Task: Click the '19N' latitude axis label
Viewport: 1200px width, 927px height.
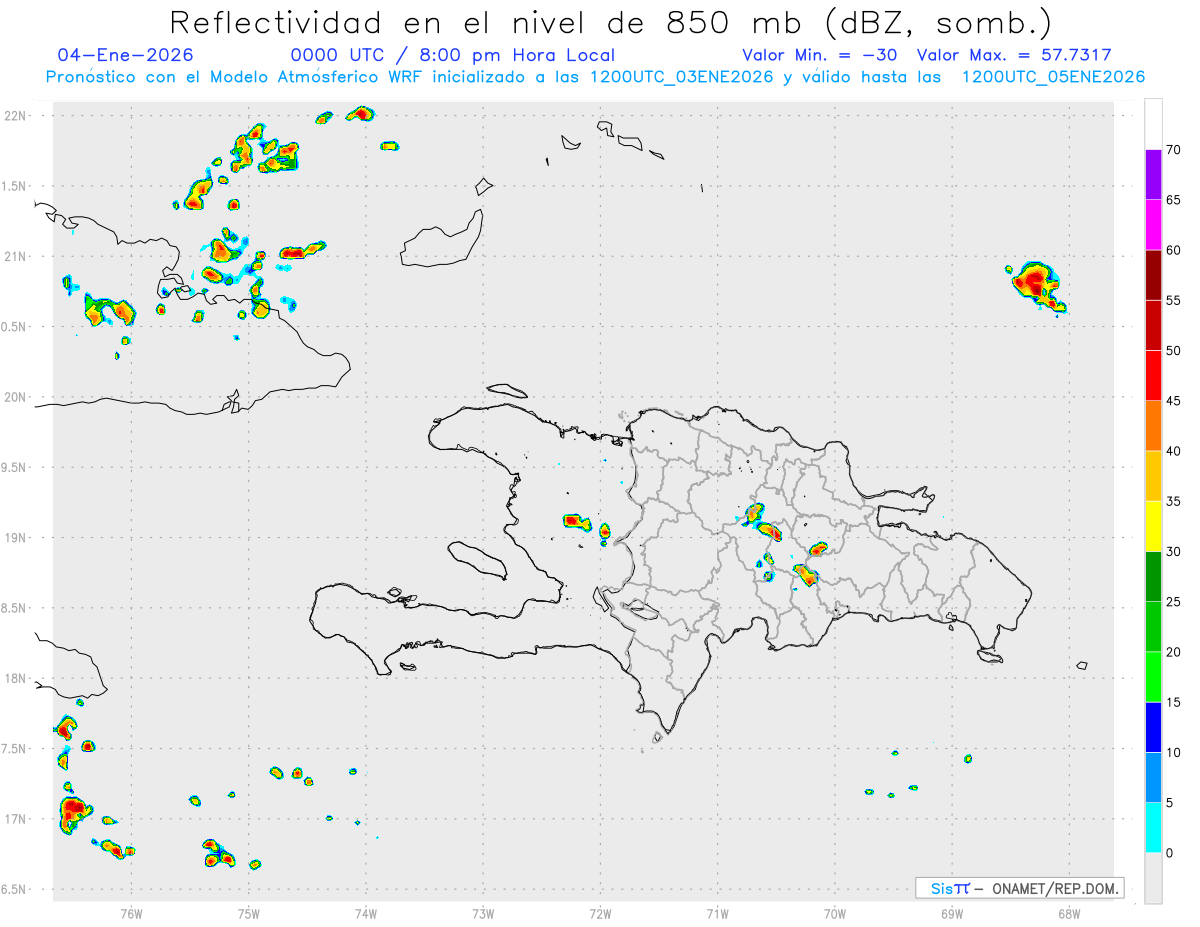Action: point(16,537)
